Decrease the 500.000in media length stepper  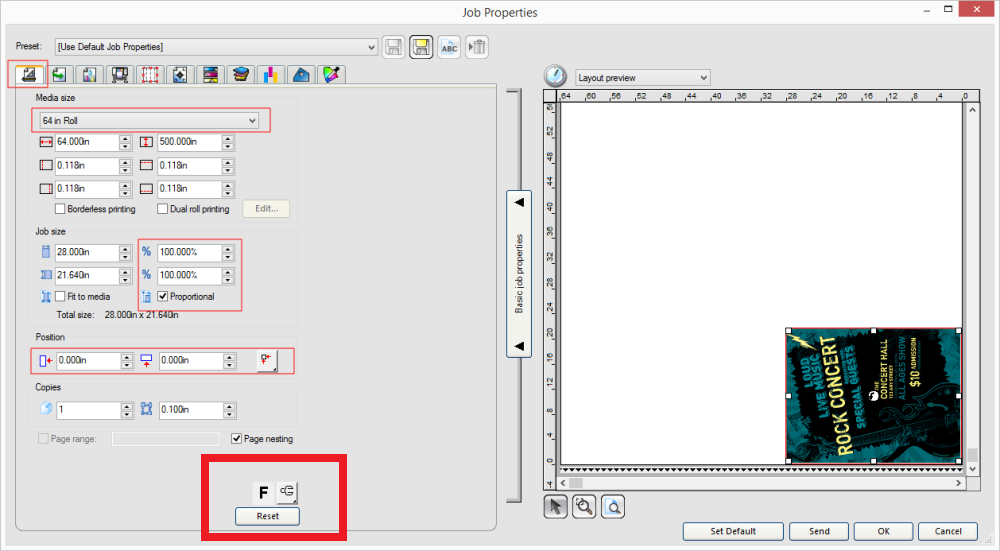tap(228, 146)
